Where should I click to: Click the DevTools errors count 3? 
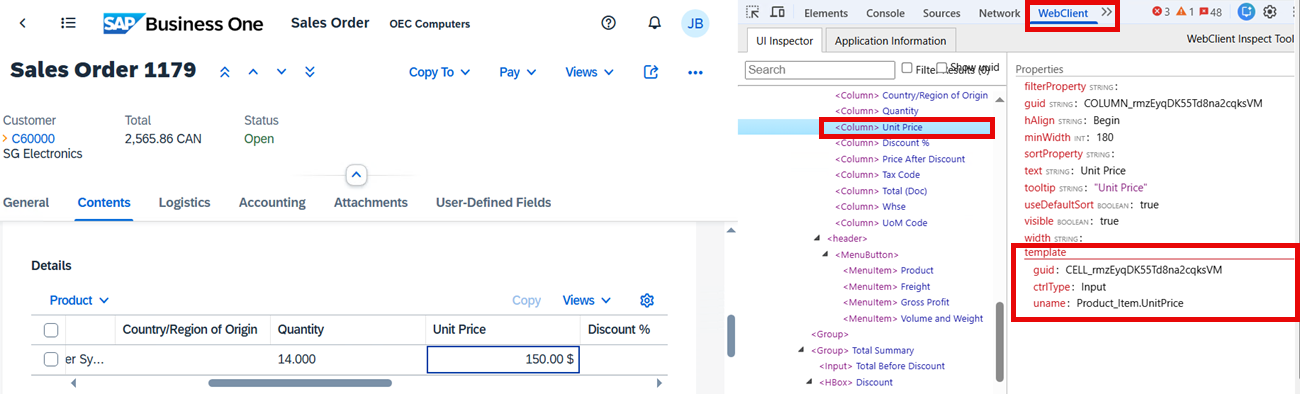pyautogui.click(x=1161, y=12)
